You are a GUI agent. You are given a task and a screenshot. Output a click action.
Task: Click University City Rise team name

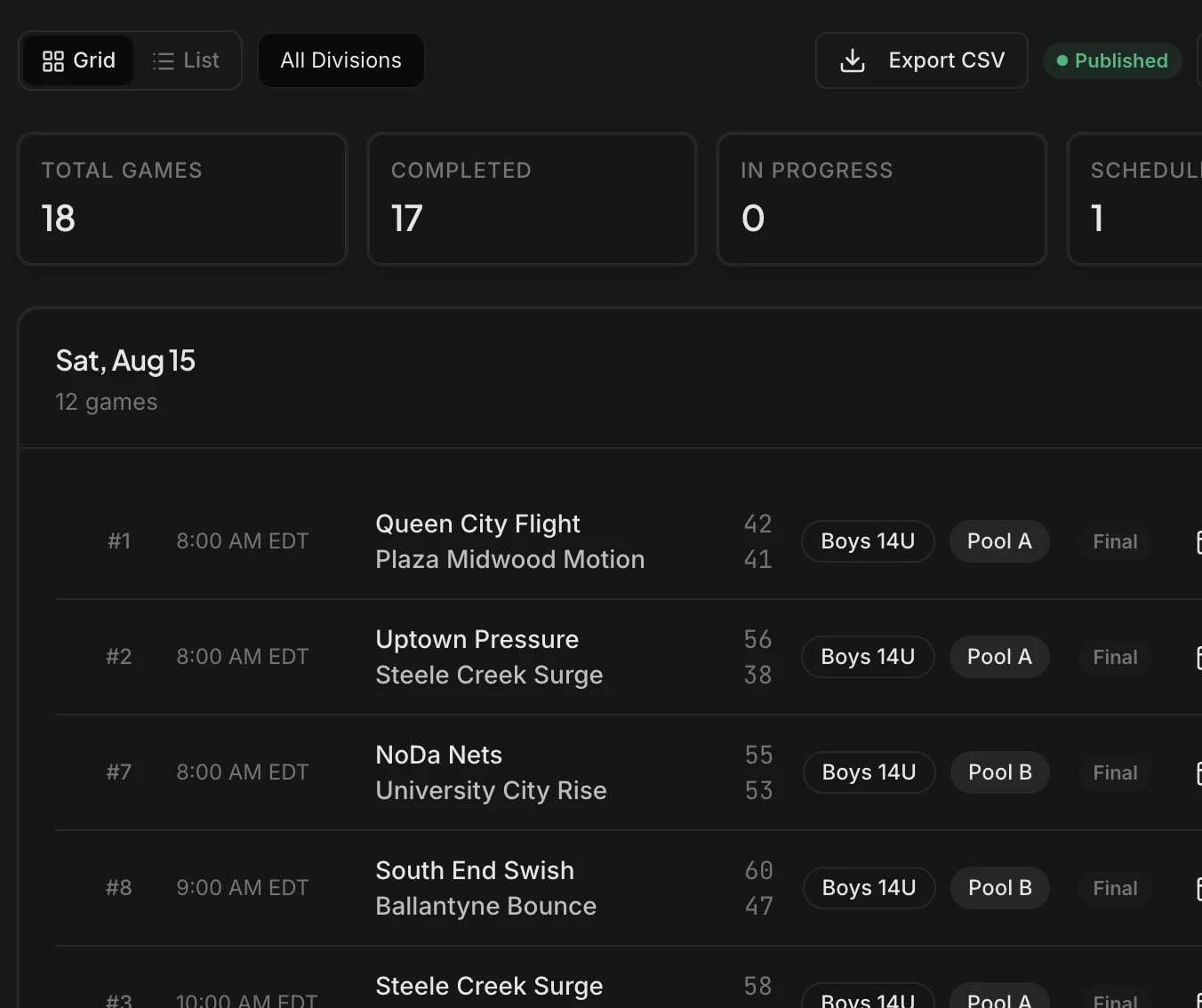(491, 790)
